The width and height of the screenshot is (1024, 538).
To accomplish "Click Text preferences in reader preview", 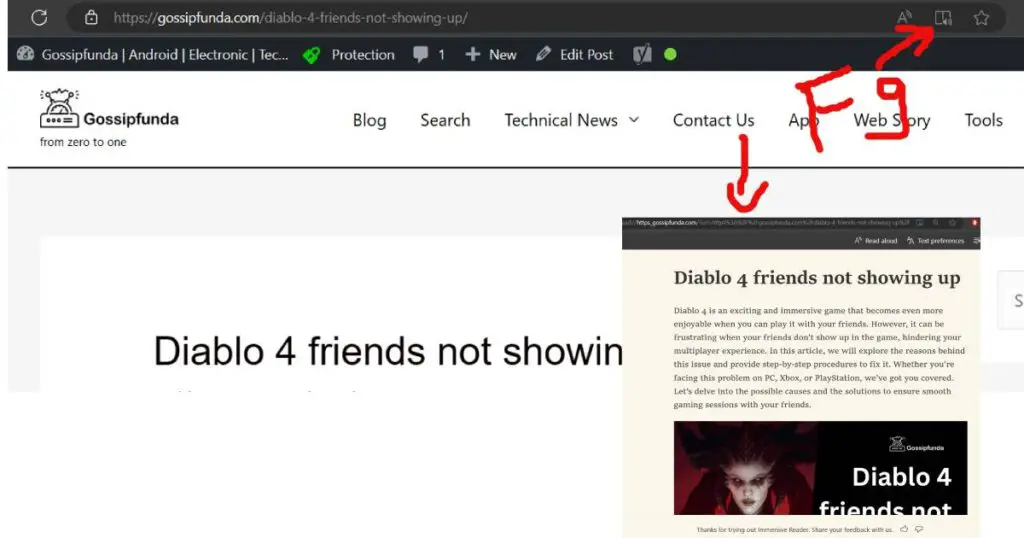I will [935, 241].
